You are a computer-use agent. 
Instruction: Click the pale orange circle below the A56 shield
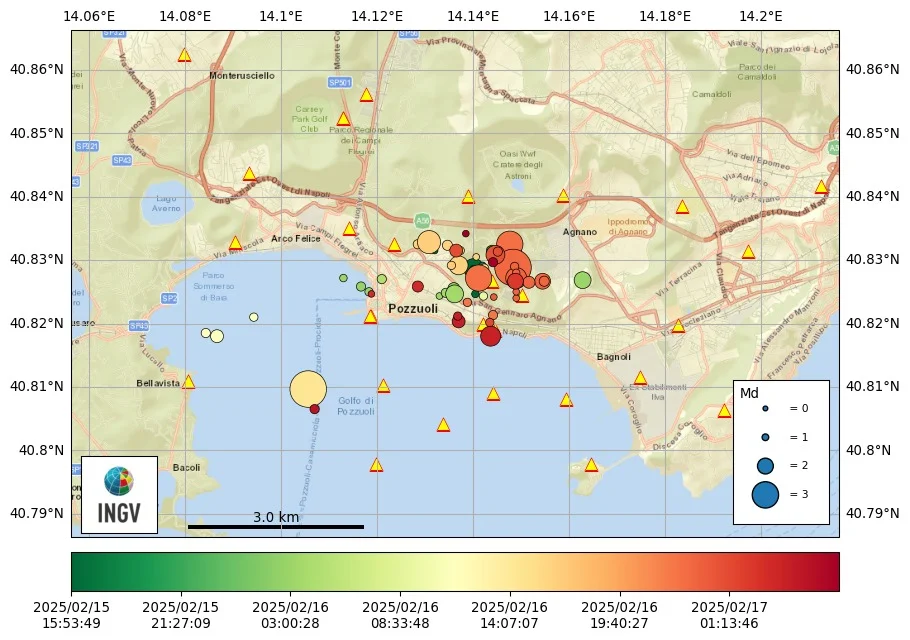tap(429, 242)
